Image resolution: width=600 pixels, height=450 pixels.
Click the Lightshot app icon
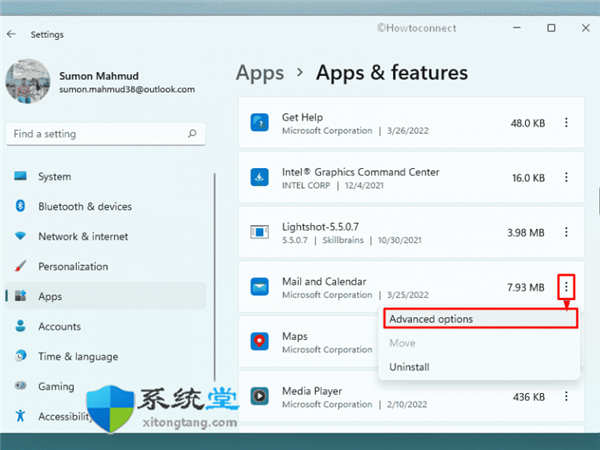(x=259, y=232)
